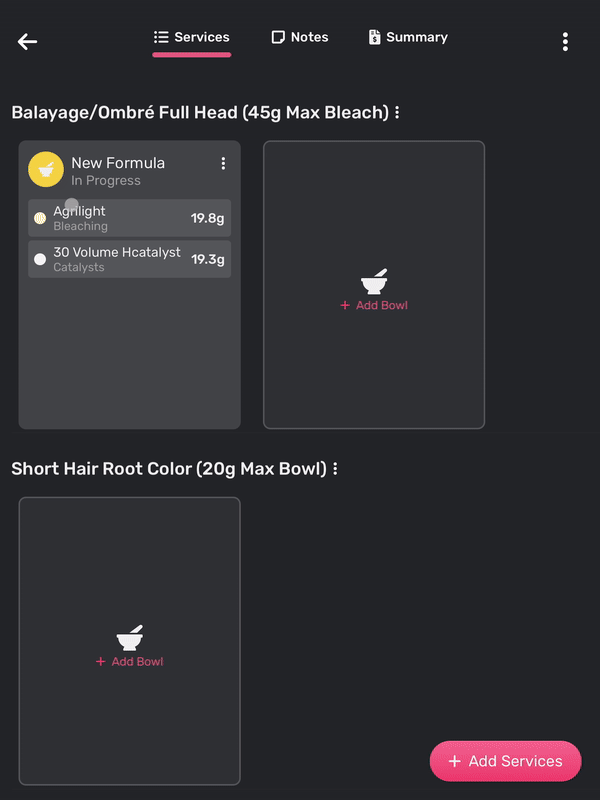The width and height of the screenshot is (600, 800).
Task: Switch to the Notes tab
Action: [x=300, y=37]
